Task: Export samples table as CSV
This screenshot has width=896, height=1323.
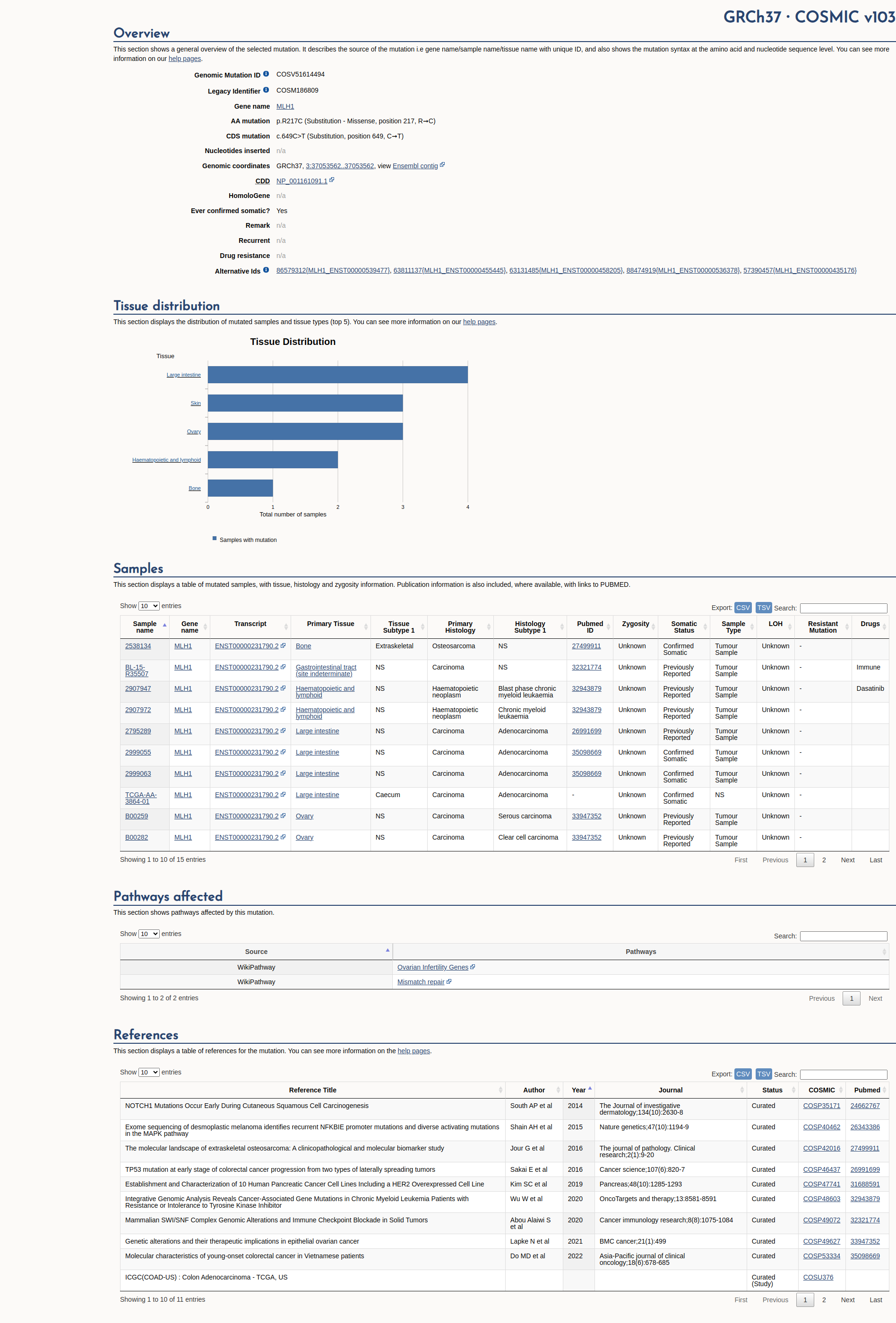Action: [x=743, y=608]
